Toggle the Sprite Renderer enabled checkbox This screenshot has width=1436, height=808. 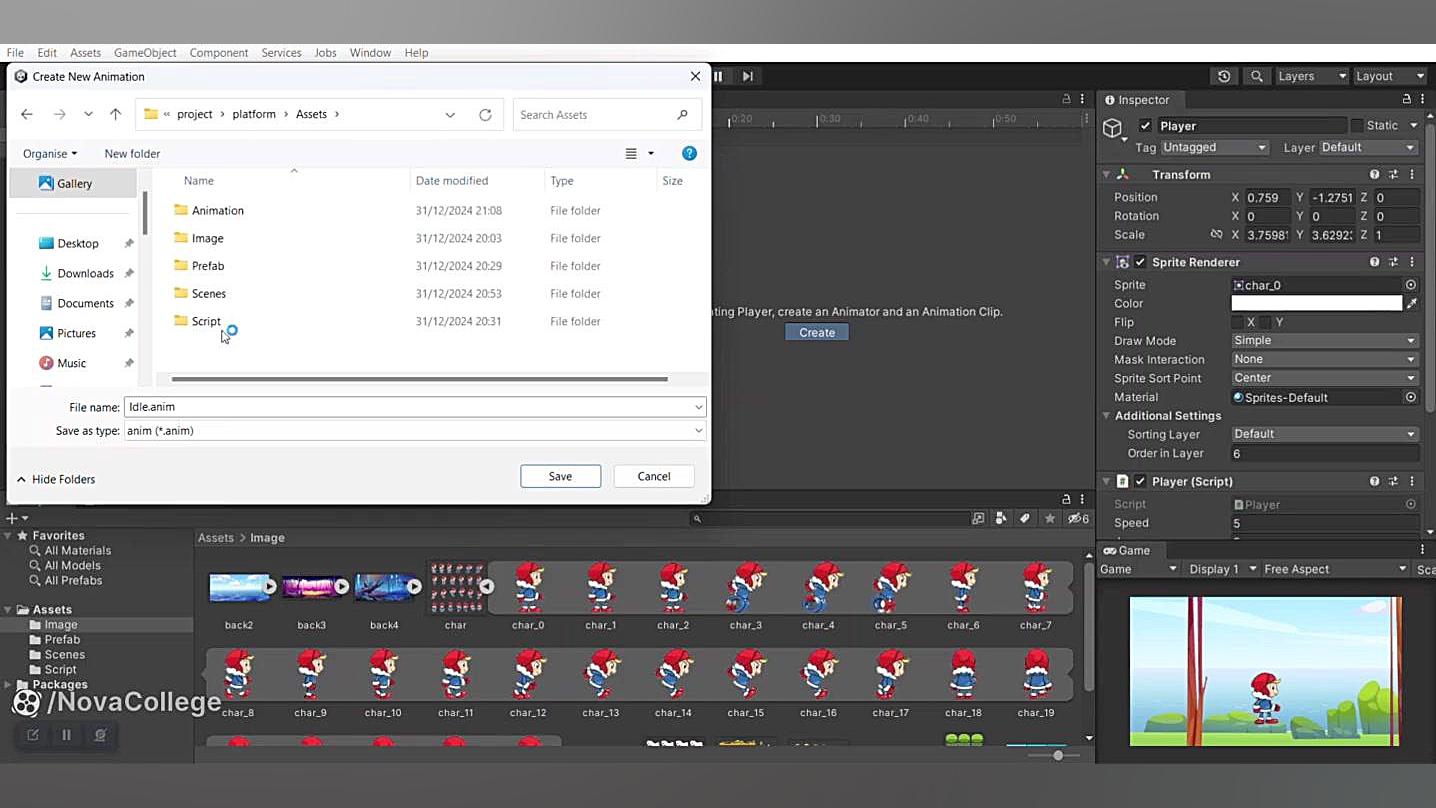click(x=1140, y=262)
